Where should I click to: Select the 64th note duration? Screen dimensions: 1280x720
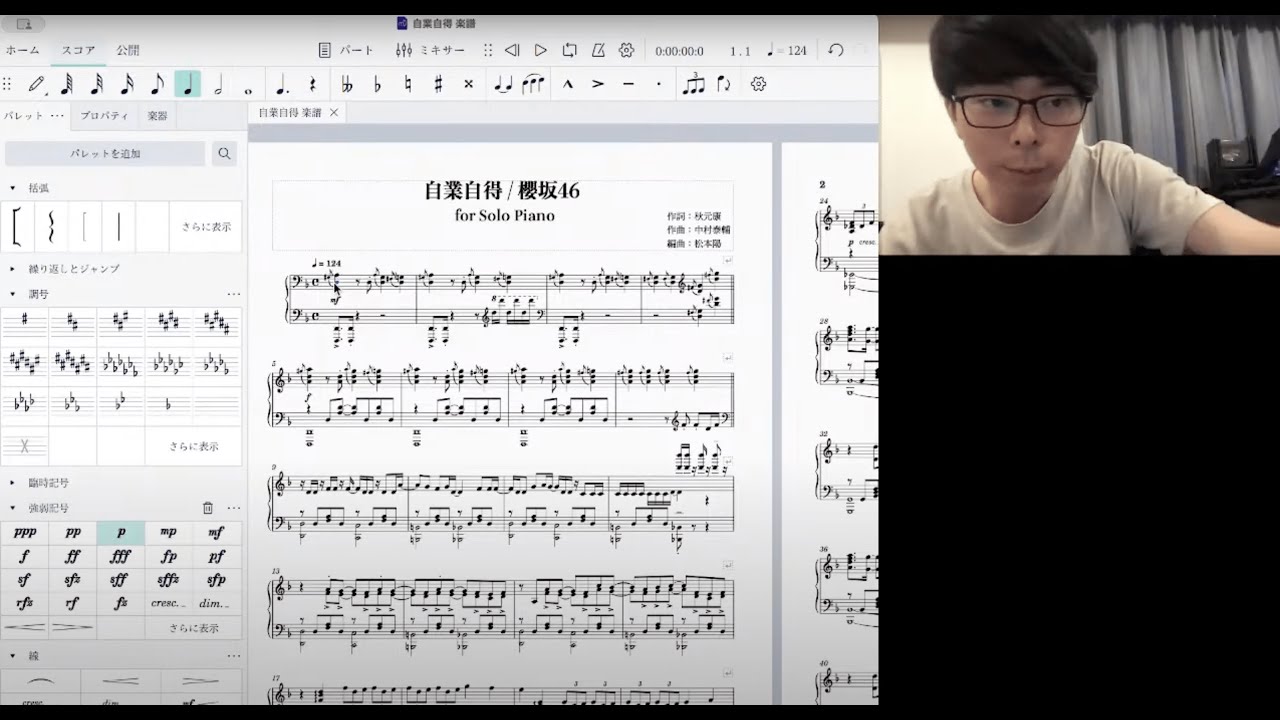coord(67,84)
